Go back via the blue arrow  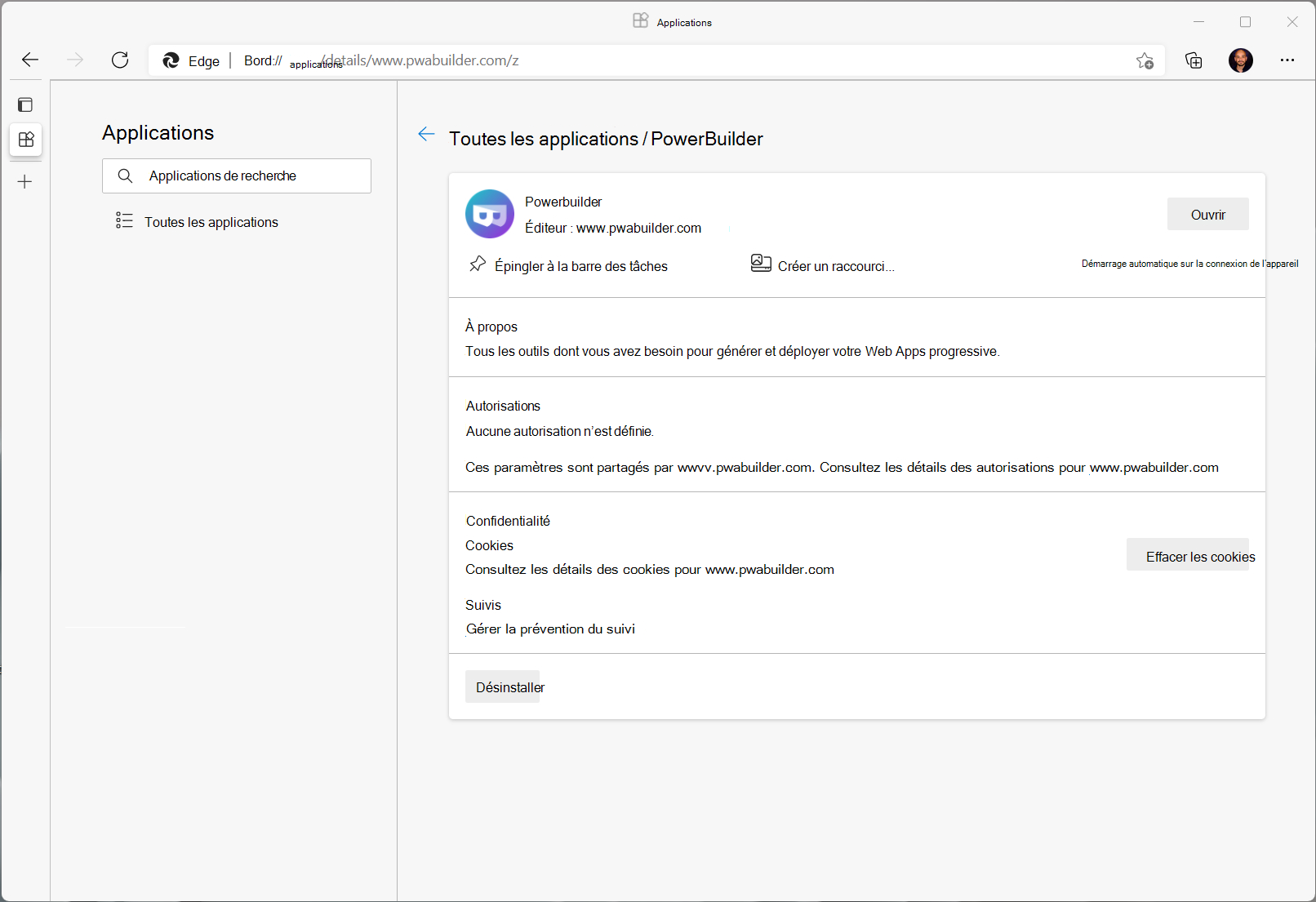point(426,134)
